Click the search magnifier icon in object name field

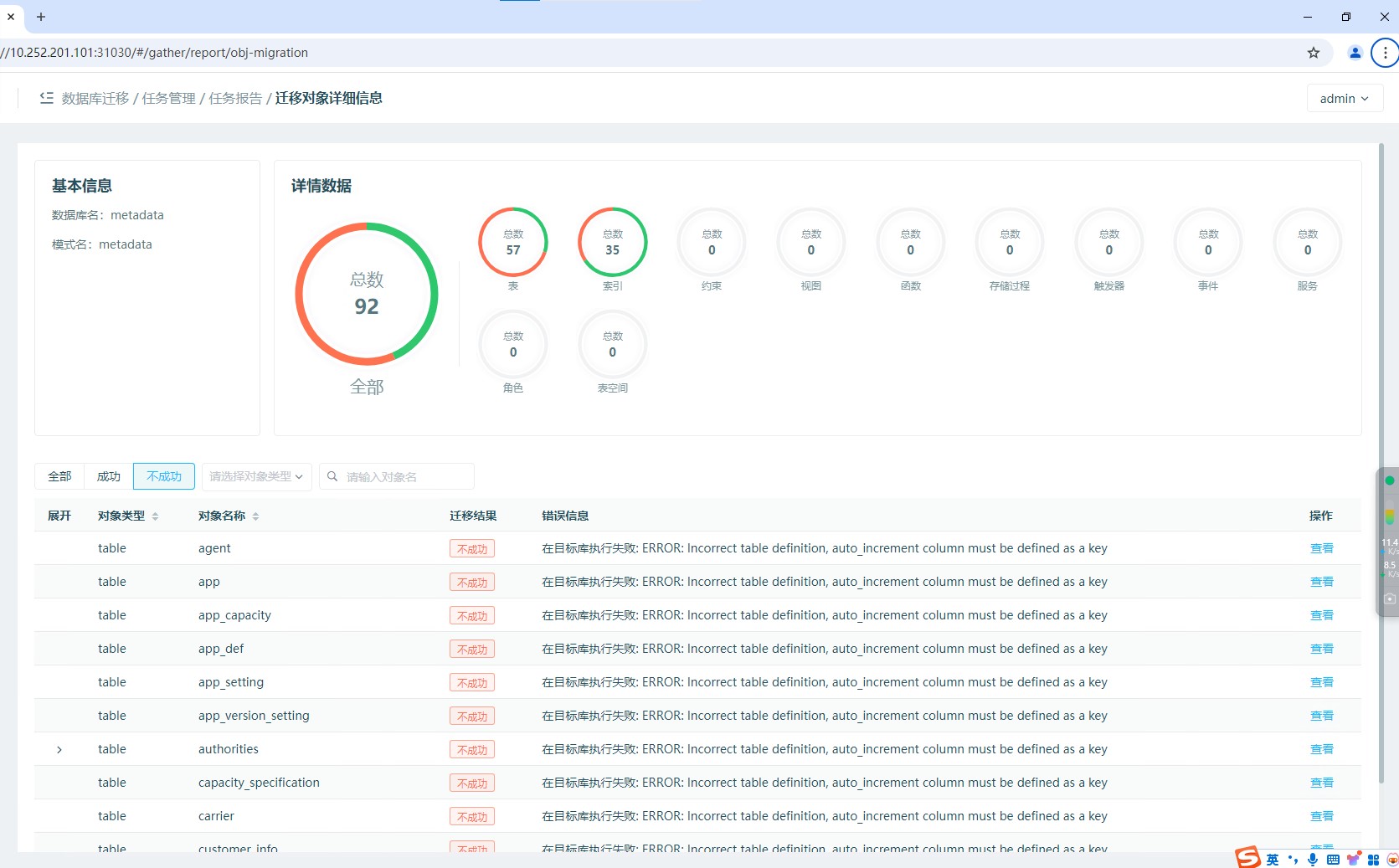click(x=332, y=476)
